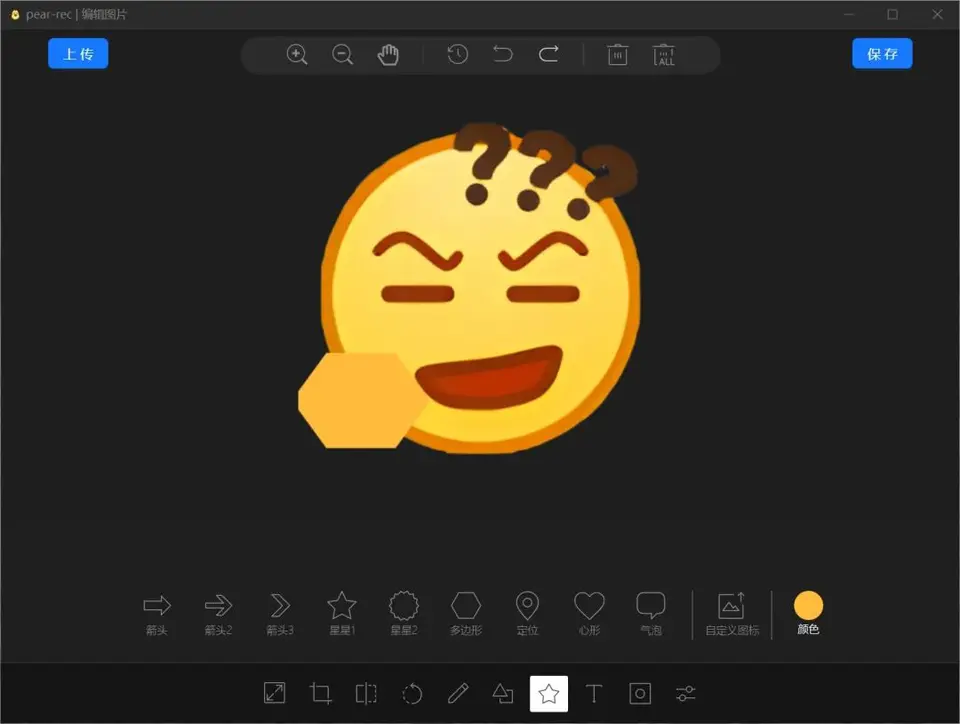
Task: Minimize the pear-rec window
Action: pos(849,14)
